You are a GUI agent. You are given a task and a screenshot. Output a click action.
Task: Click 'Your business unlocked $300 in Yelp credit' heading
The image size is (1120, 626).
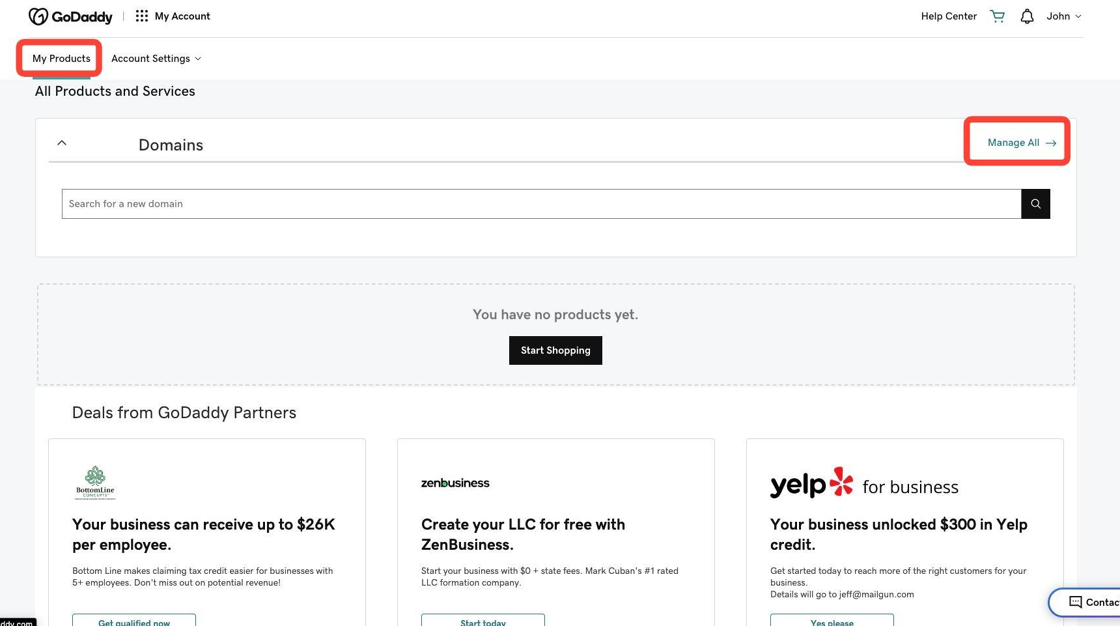(x=899, y=535)
